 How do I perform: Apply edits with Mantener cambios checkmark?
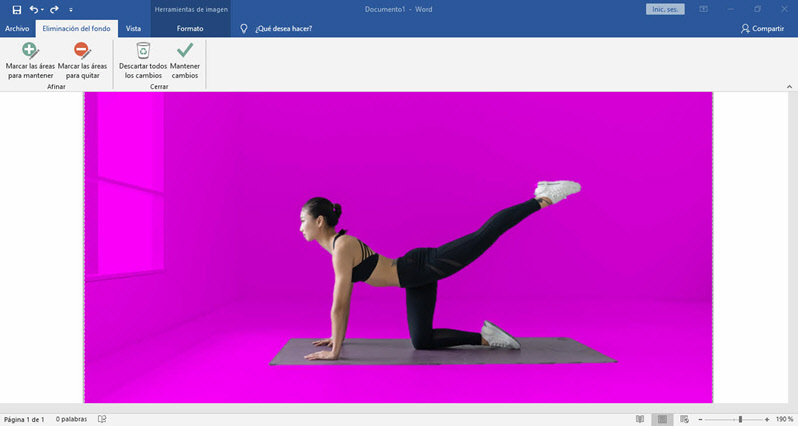click(184, 58)
